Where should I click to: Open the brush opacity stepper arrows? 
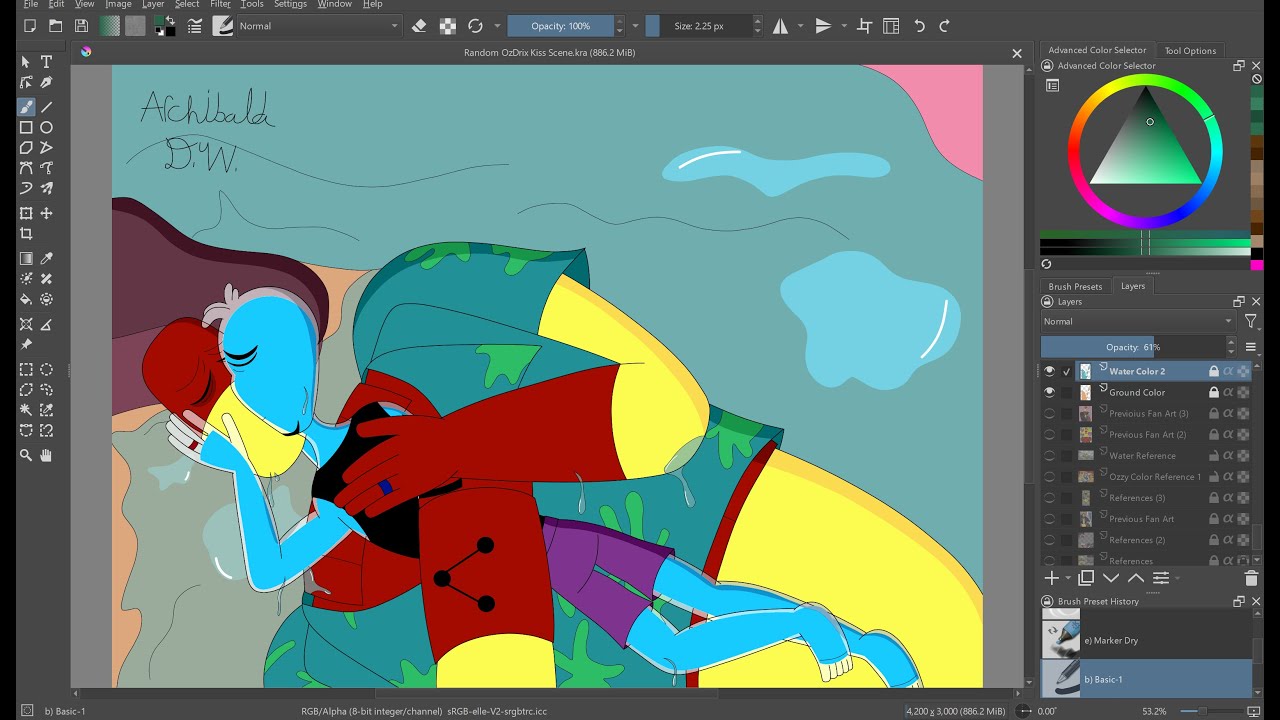click(620, 26)
